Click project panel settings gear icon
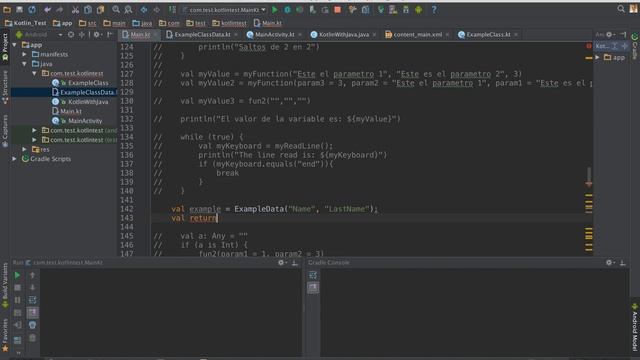 (97, 35)
